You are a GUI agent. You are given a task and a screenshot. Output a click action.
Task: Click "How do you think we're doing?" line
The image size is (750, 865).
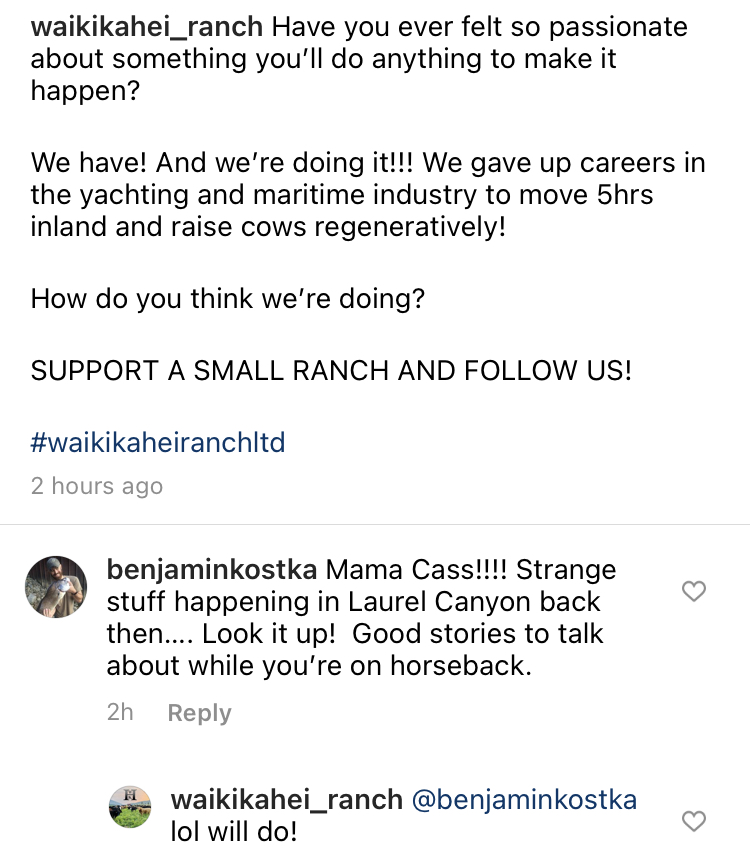228,299
